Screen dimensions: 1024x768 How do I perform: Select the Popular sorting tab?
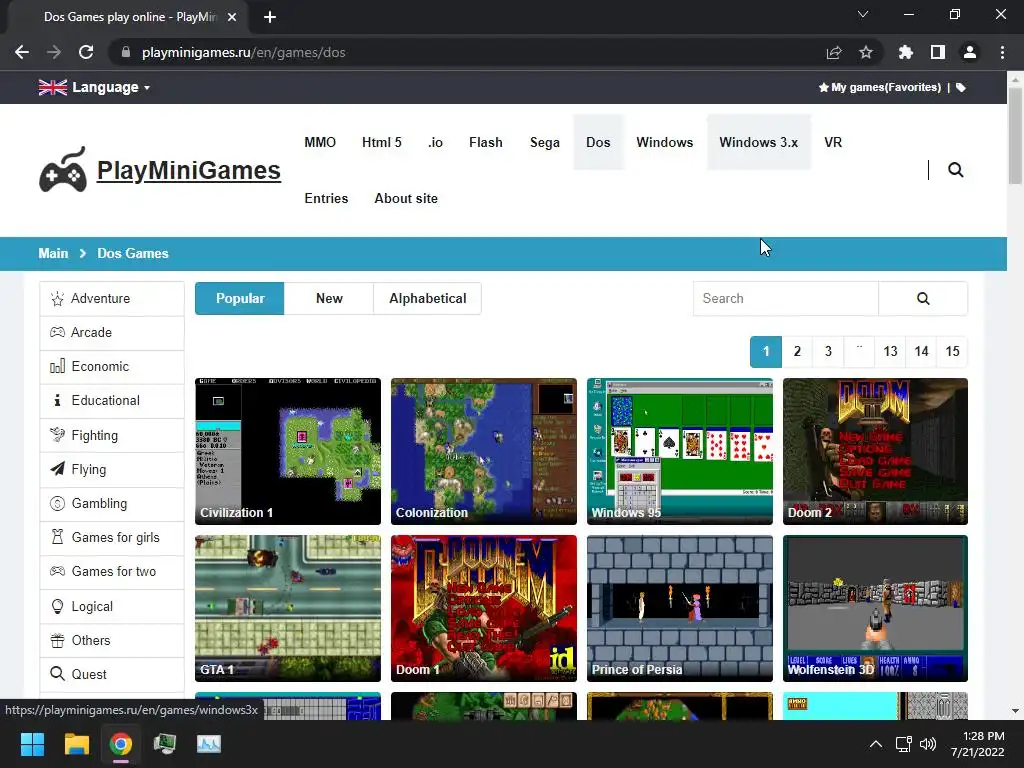[240, 298]
